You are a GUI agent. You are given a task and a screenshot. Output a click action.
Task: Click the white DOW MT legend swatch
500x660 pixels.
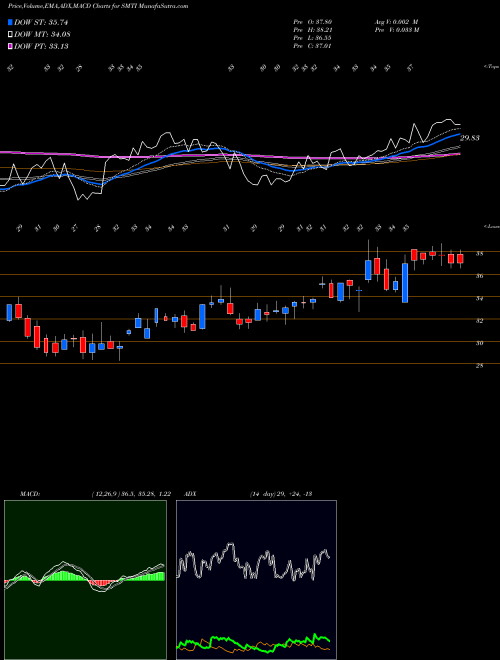point(10,34)
